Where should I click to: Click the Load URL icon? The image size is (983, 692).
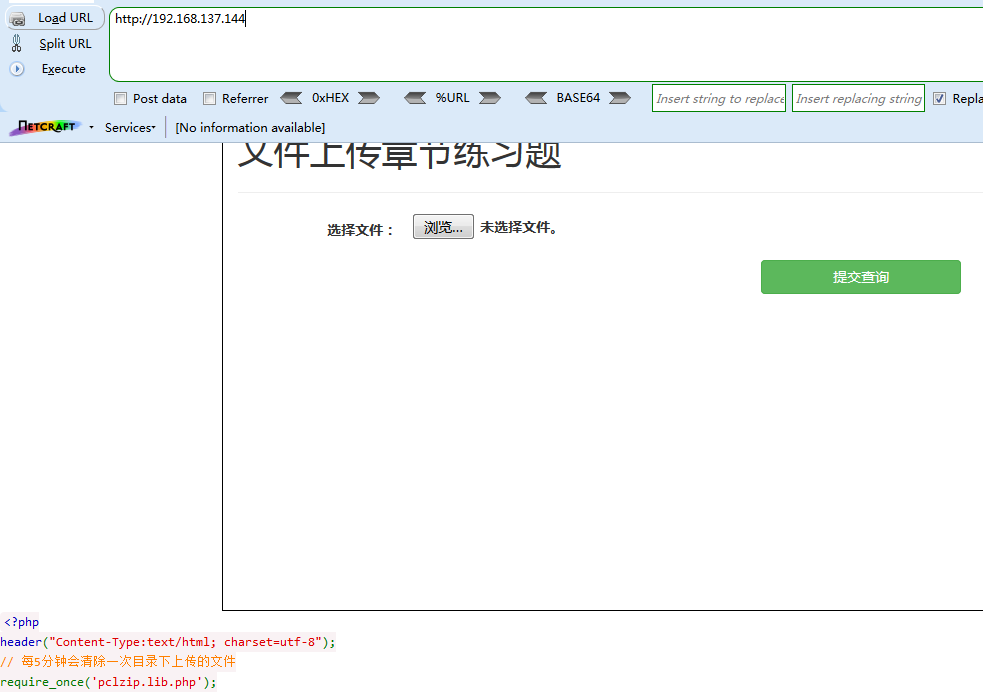[17, 18]
